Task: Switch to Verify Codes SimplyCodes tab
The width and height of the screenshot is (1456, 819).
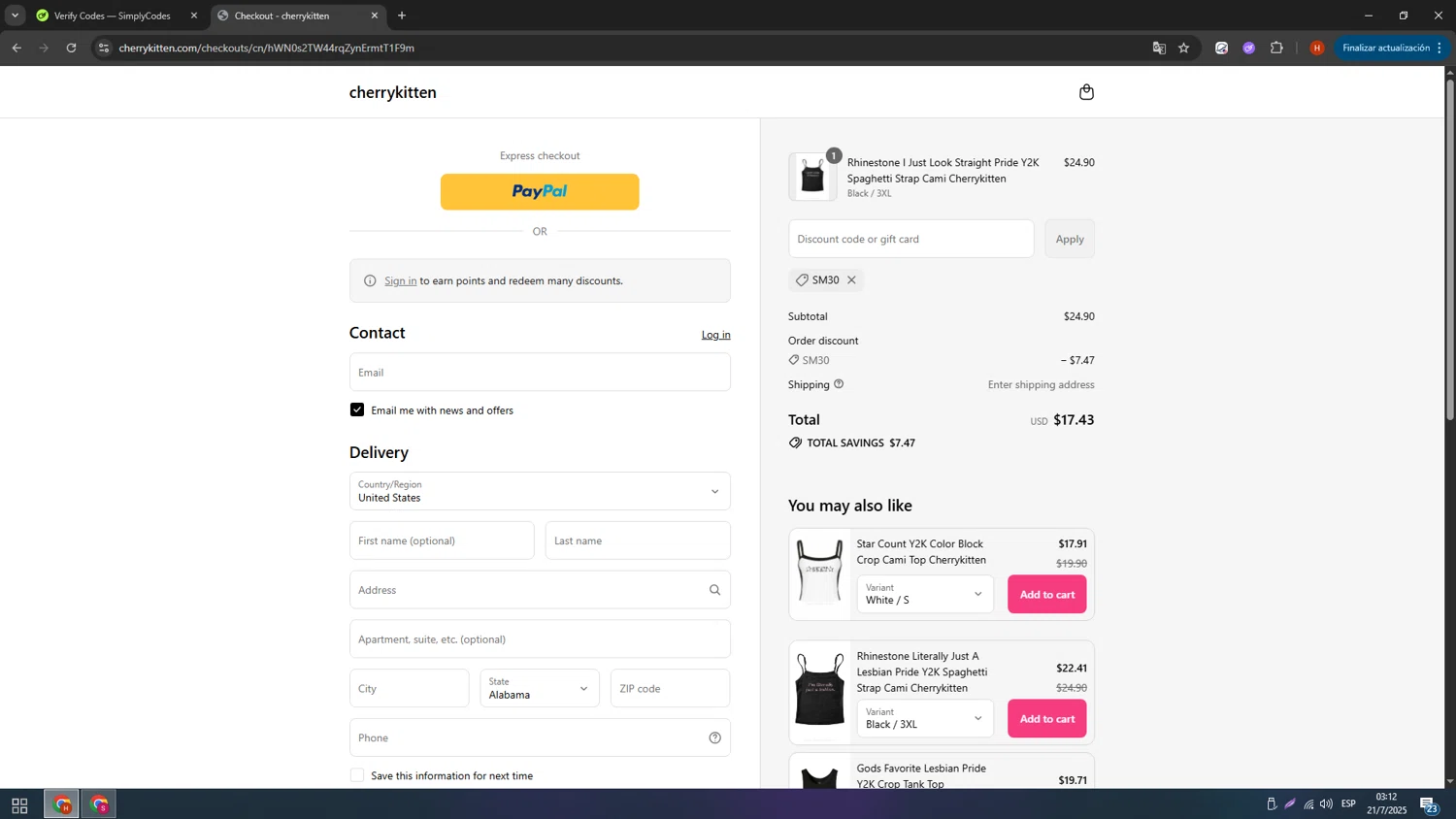Action: coord(111,16)
